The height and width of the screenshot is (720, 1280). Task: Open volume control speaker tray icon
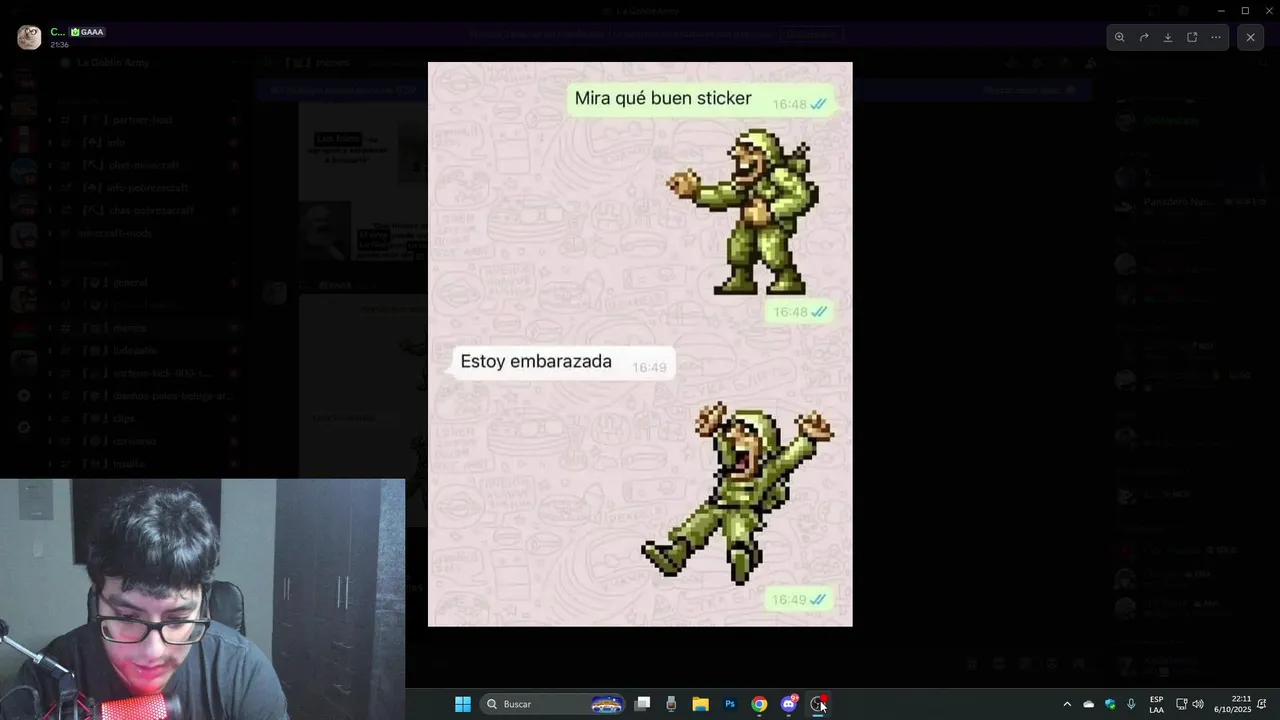[x=1198, y=704]
